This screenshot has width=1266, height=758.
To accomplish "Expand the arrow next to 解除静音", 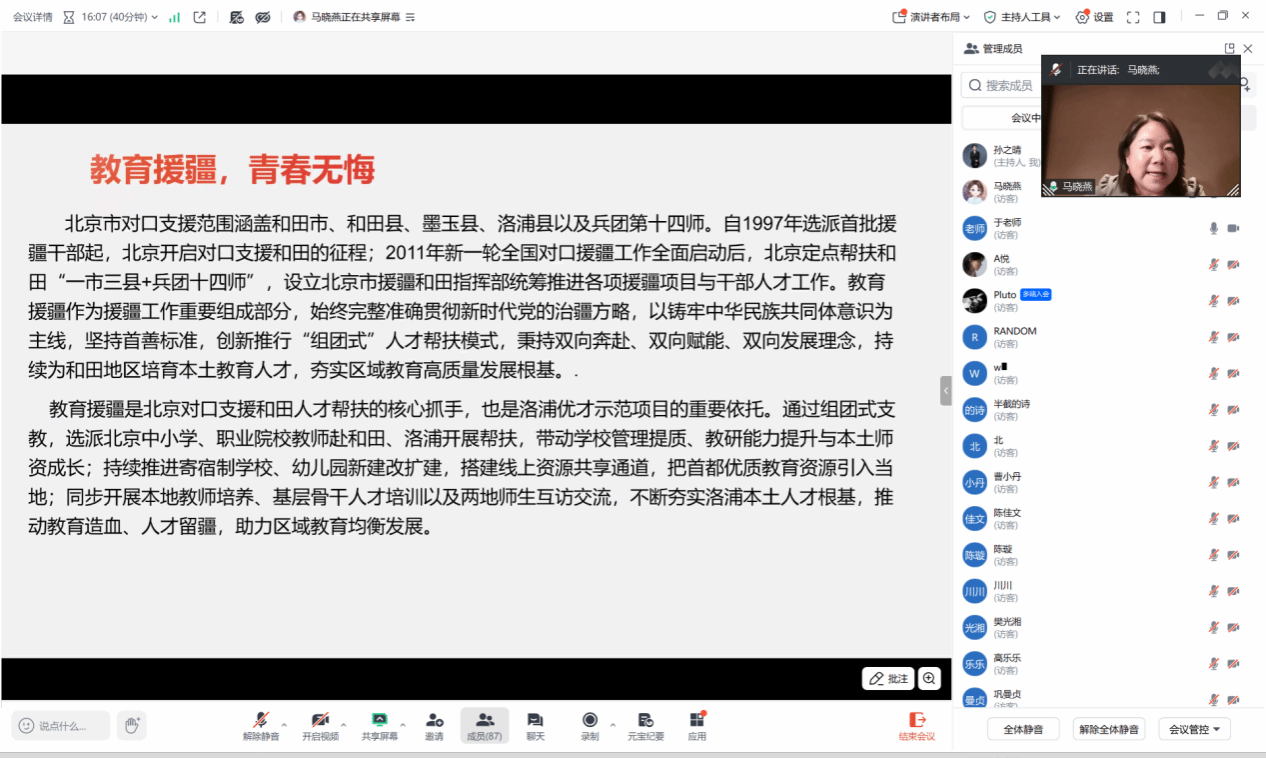I will click(284, 724).
